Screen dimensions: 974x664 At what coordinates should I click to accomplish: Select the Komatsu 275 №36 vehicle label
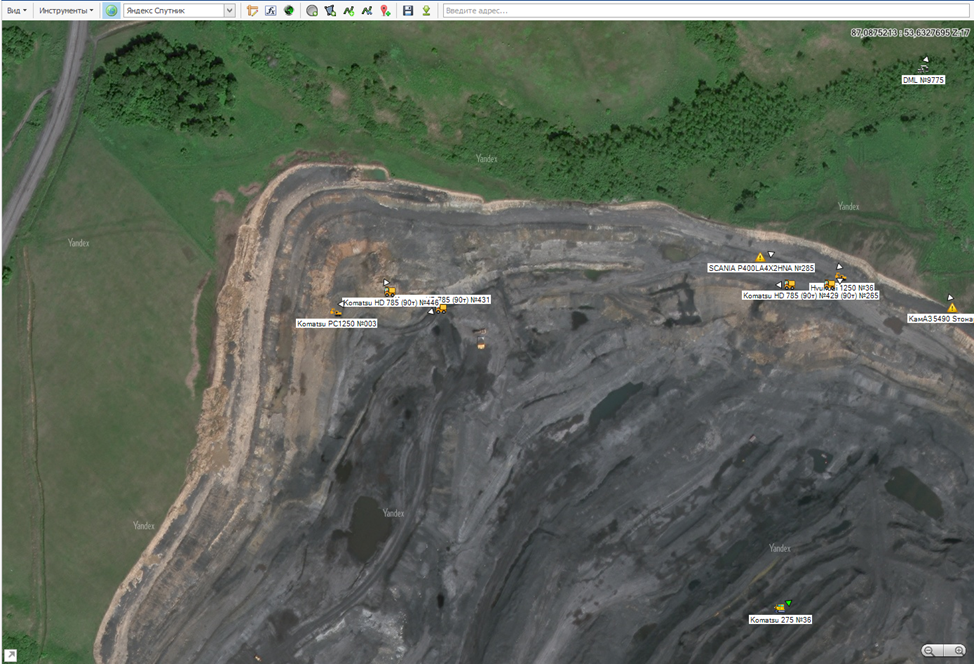coord(780,620)
